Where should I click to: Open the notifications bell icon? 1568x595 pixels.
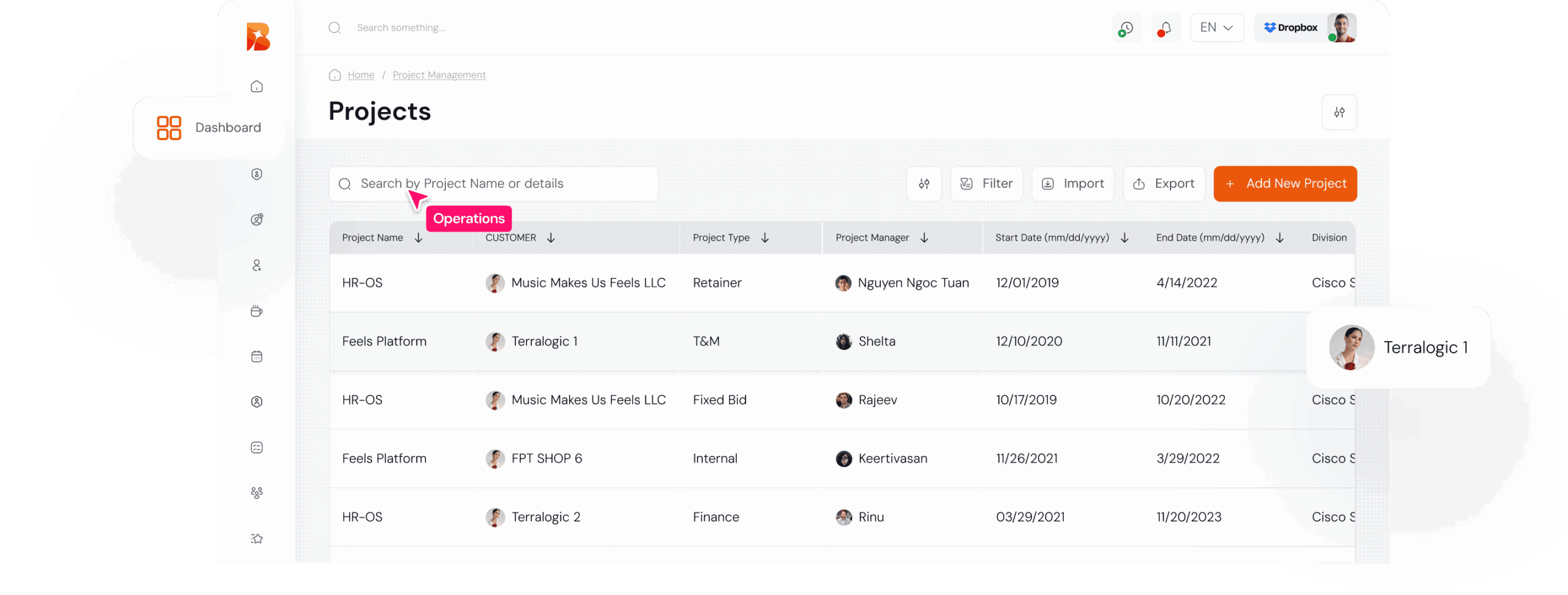coord(1165,28)
